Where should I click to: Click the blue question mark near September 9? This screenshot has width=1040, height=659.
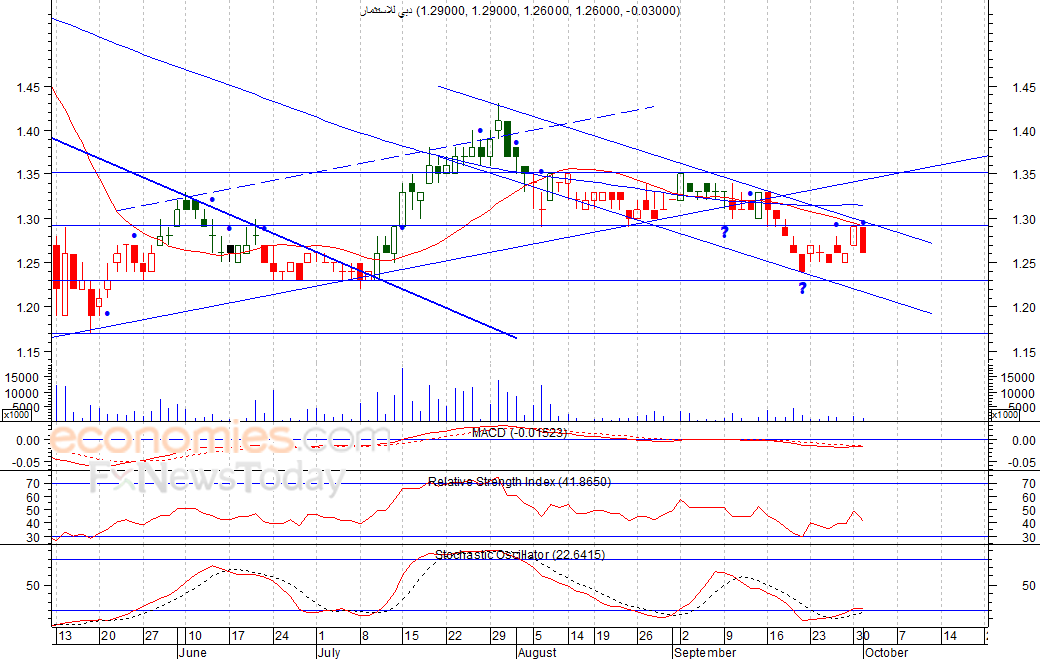724,231
